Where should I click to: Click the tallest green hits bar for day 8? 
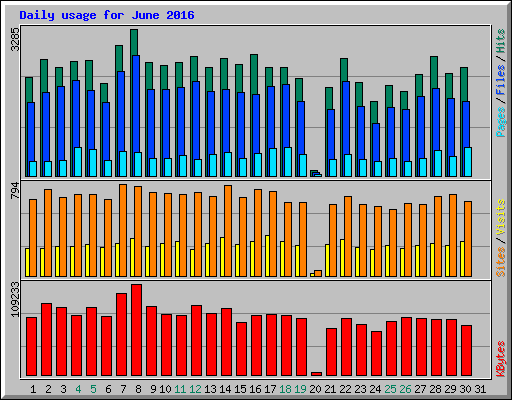pyautogui.click(x=134, y=42)
